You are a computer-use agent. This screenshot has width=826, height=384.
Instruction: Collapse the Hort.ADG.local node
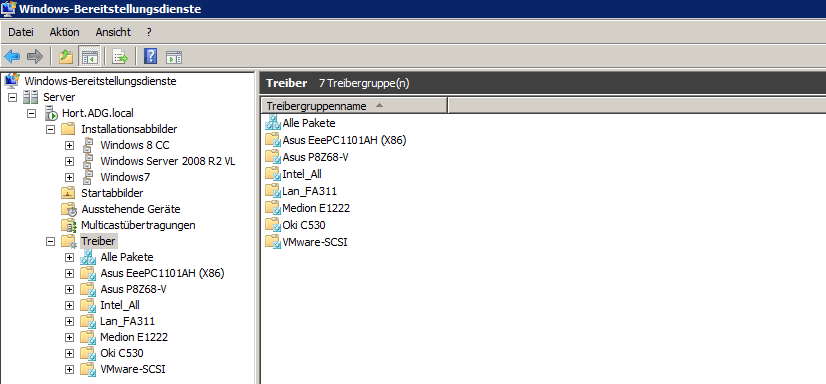coord(32,113)
